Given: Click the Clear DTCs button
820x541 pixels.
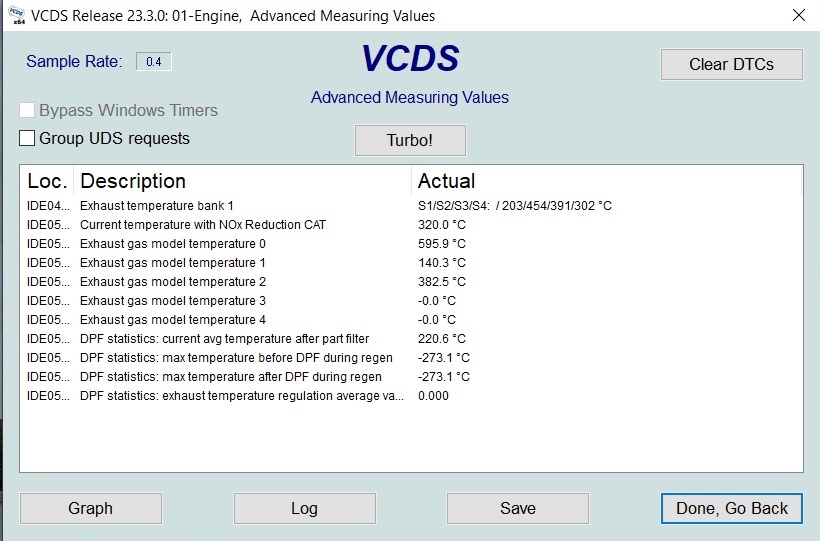Looking at the screenshot, I should 732,64.
